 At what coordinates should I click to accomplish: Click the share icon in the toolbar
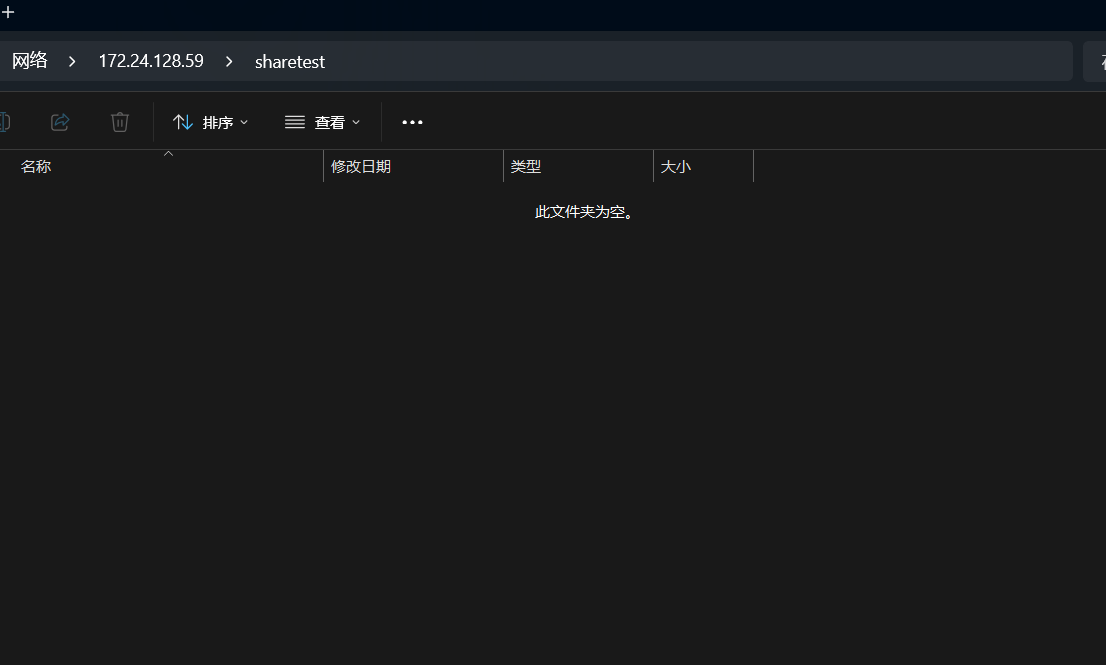[x=60, y=122]
